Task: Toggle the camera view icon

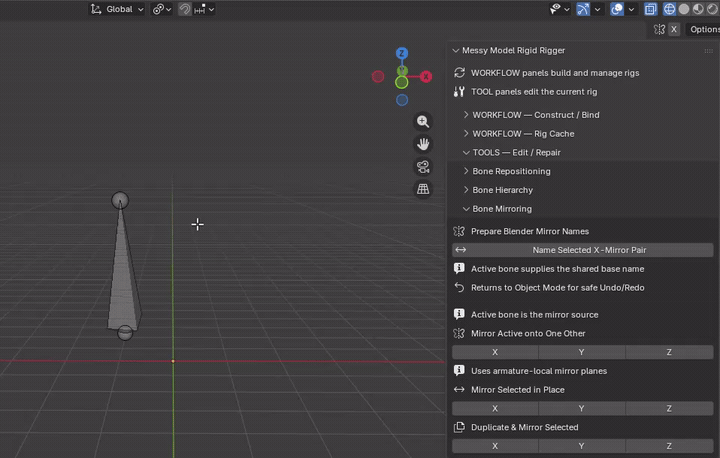Action: click(x=423, y=167)
